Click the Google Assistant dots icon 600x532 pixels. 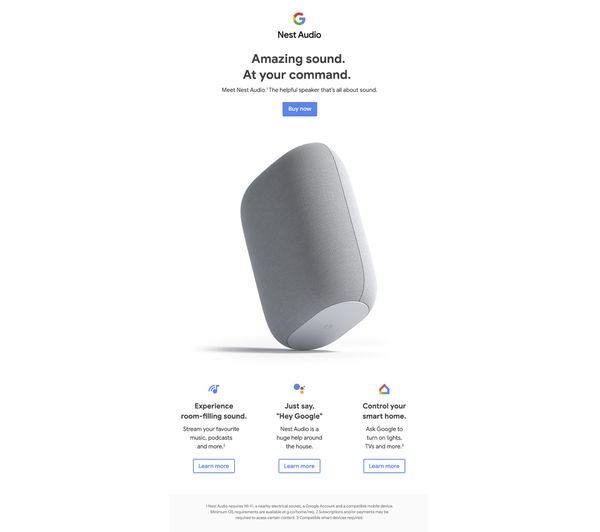pyautogui.click(x=299, y=388)
